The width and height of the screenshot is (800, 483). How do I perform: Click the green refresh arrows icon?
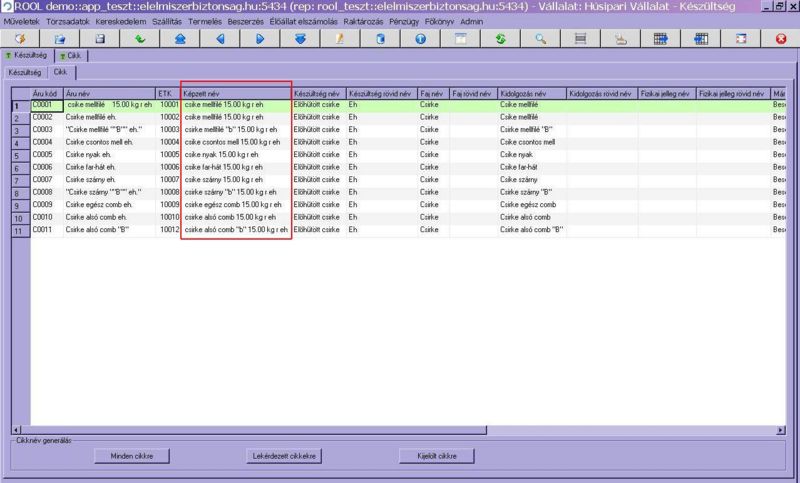(501, 39)
